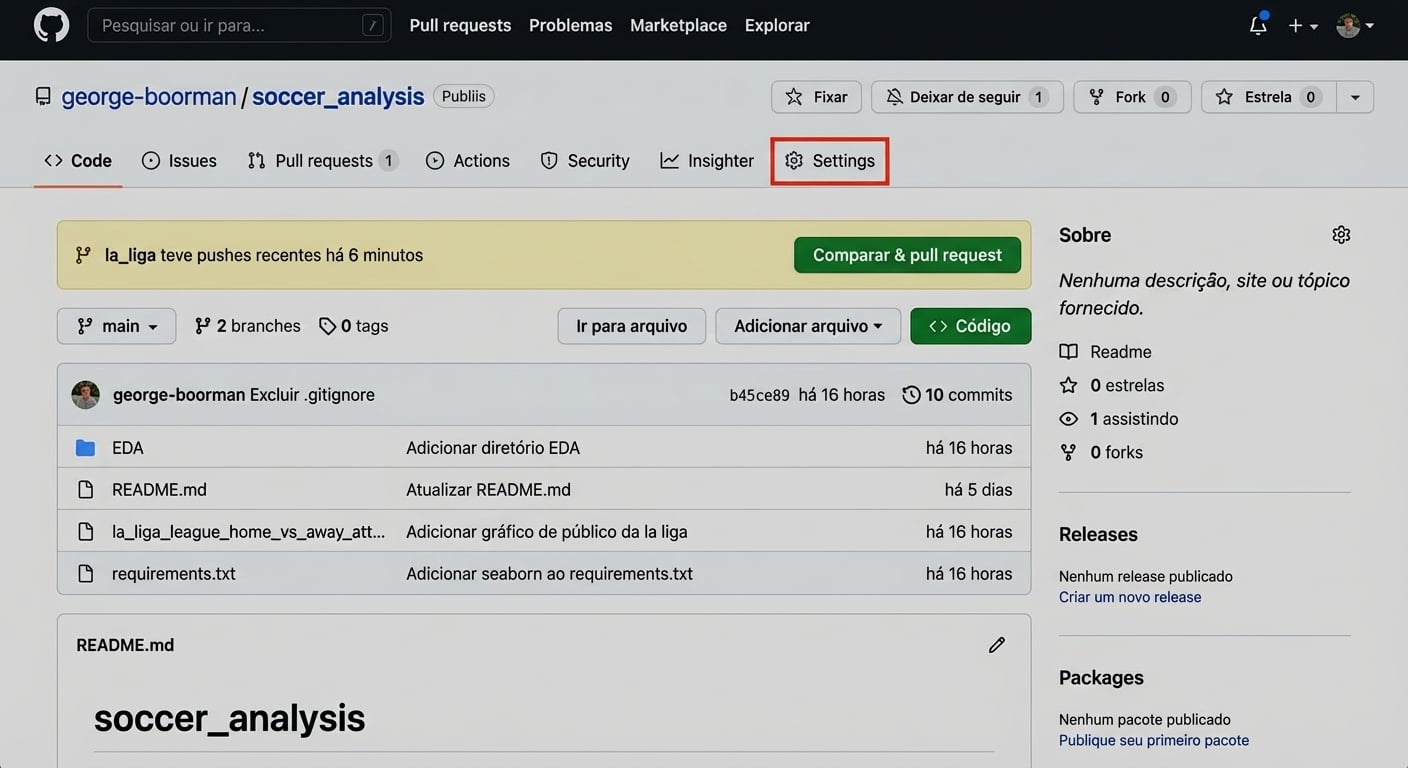Open commit 'Adicionar diretório EDA'
This screenshot has width=1408, height=768.
point(493,448)
